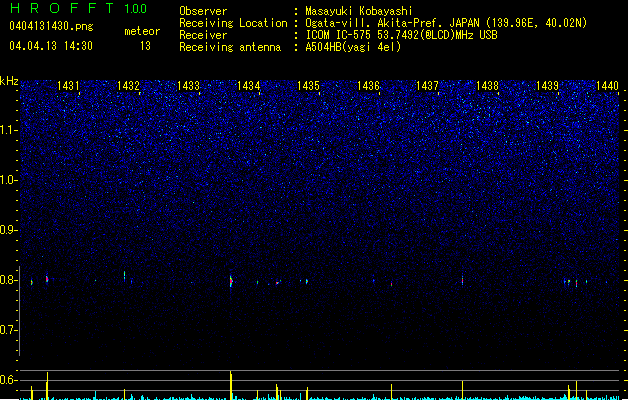Viewport: 629px width, 400px height.
Task: Click the 1433 time marker
Action: pos(188,85)
